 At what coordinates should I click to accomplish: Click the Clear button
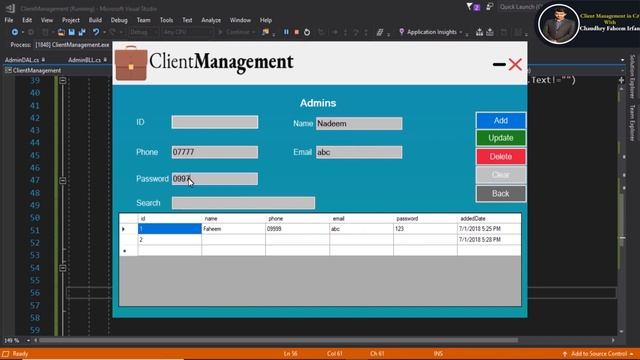(501, 175)
